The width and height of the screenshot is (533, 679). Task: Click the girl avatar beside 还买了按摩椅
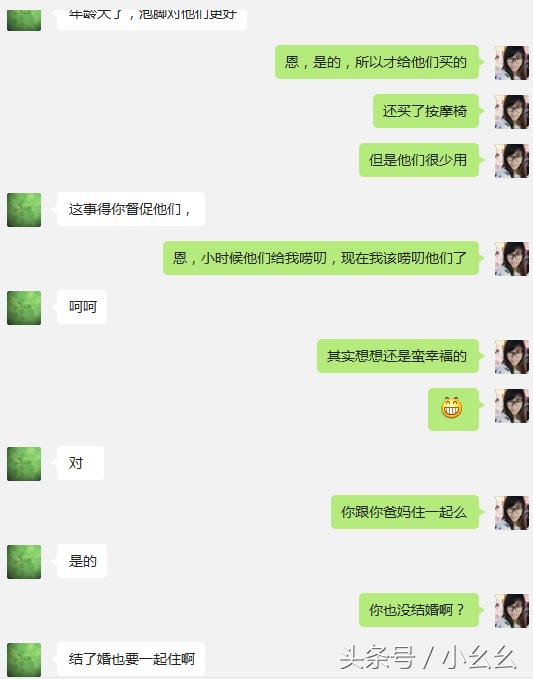(512, 112)
